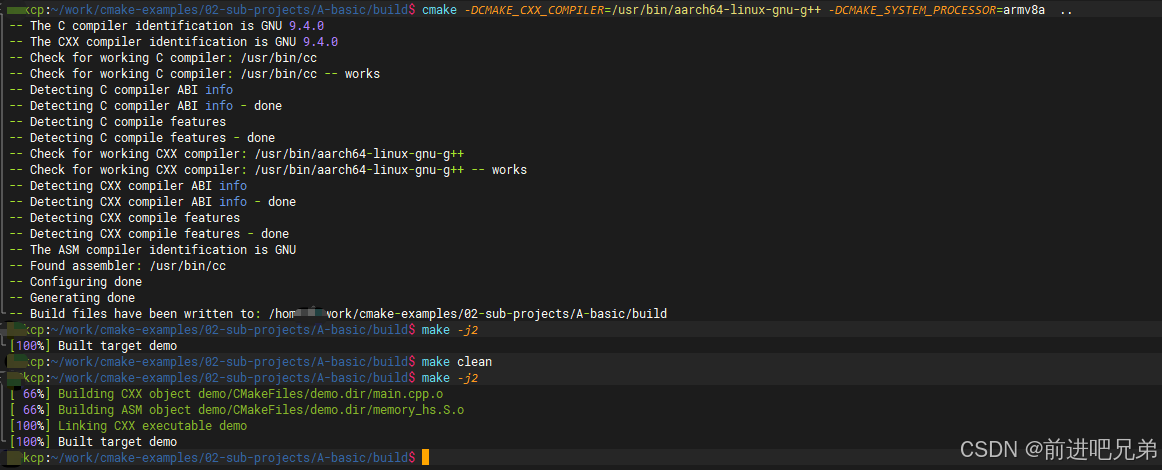Click 'Built target demo' line below 'Linking CXX executable'
The image size is (1162, 470).
(x=93, y=442)
